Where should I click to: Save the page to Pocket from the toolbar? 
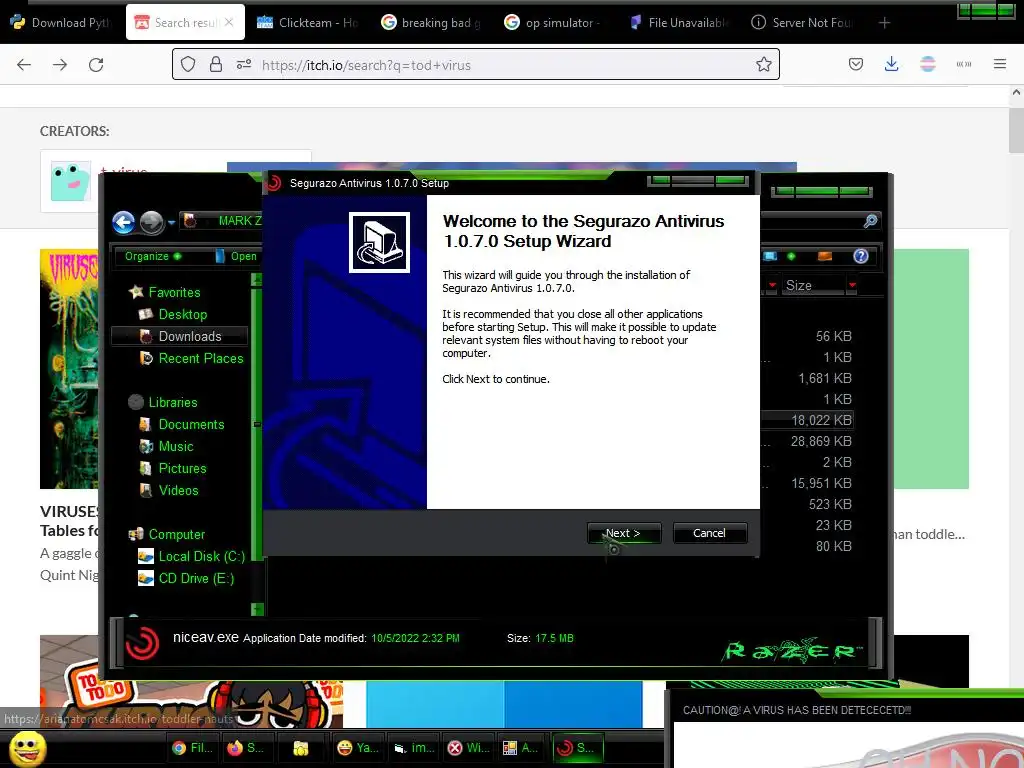(856, 64)
